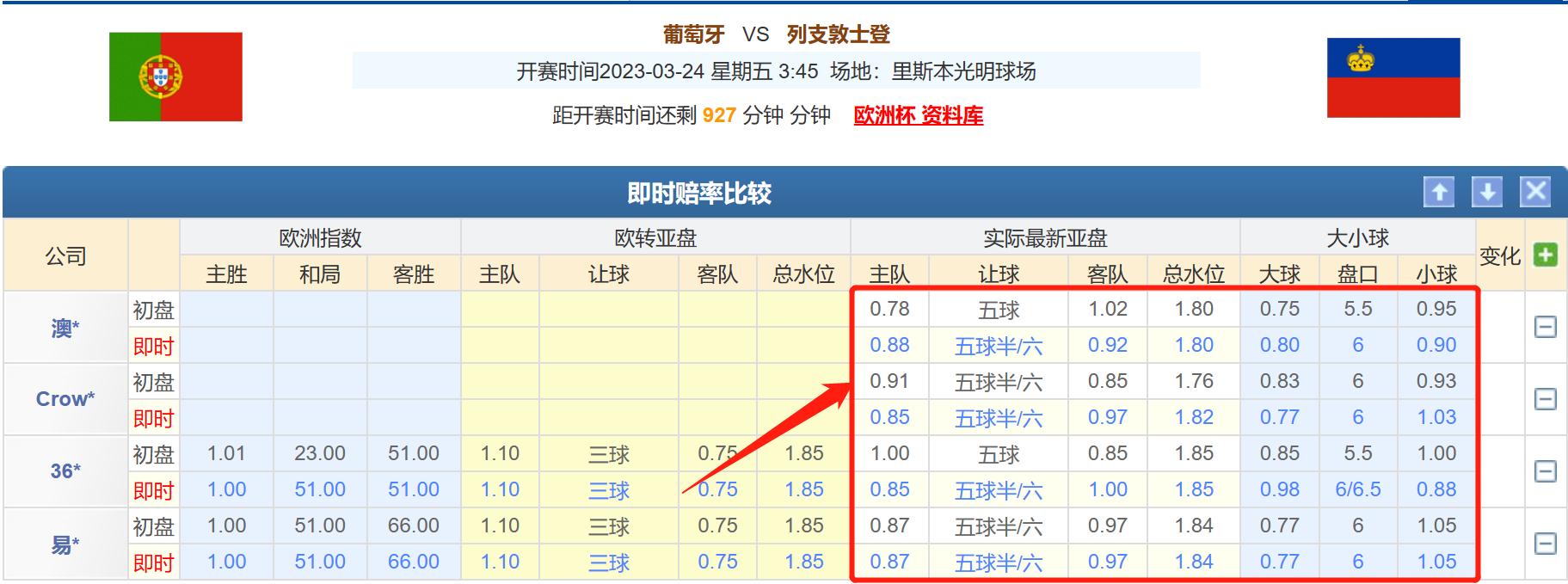Screen dimensions: 1568x584
Task: Collapse the 澳* company row
Action: pyautogui.click(x=1546, y=327)
